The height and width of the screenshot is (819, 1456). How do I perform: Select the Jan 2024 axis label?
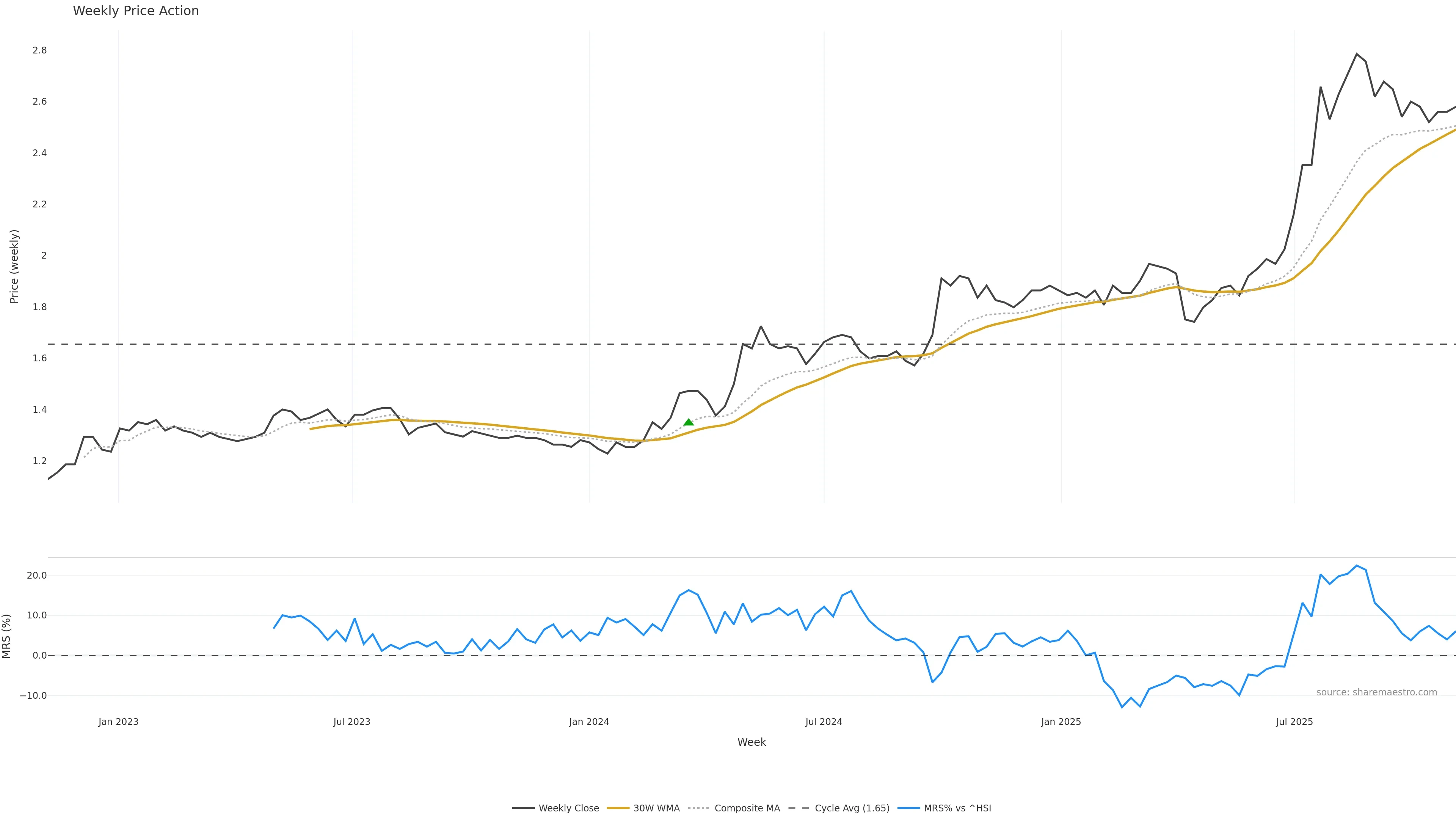pos(589,722)
